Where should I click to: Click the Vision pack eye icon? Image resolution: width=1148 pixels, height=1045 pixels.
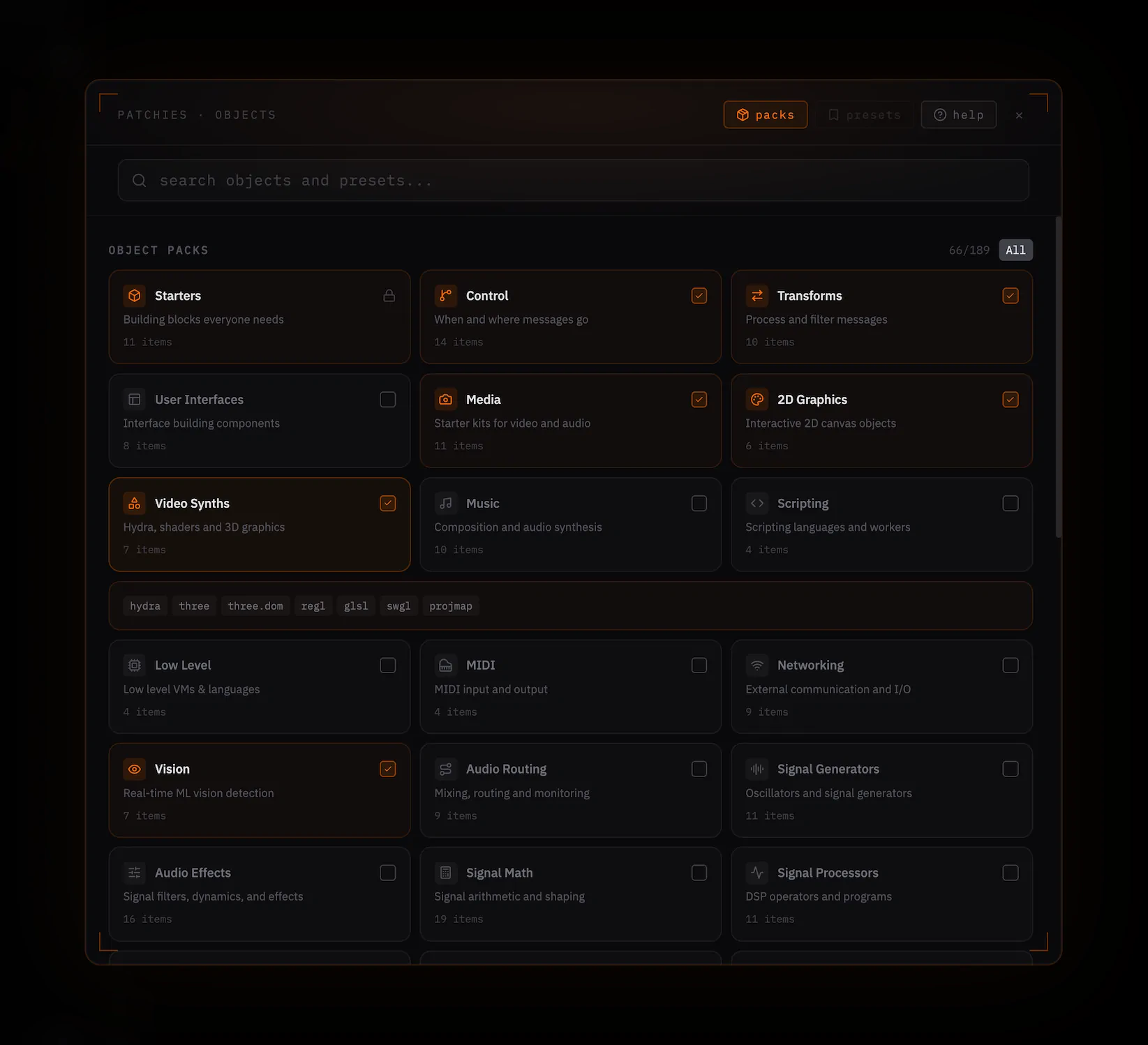point(135,769)
